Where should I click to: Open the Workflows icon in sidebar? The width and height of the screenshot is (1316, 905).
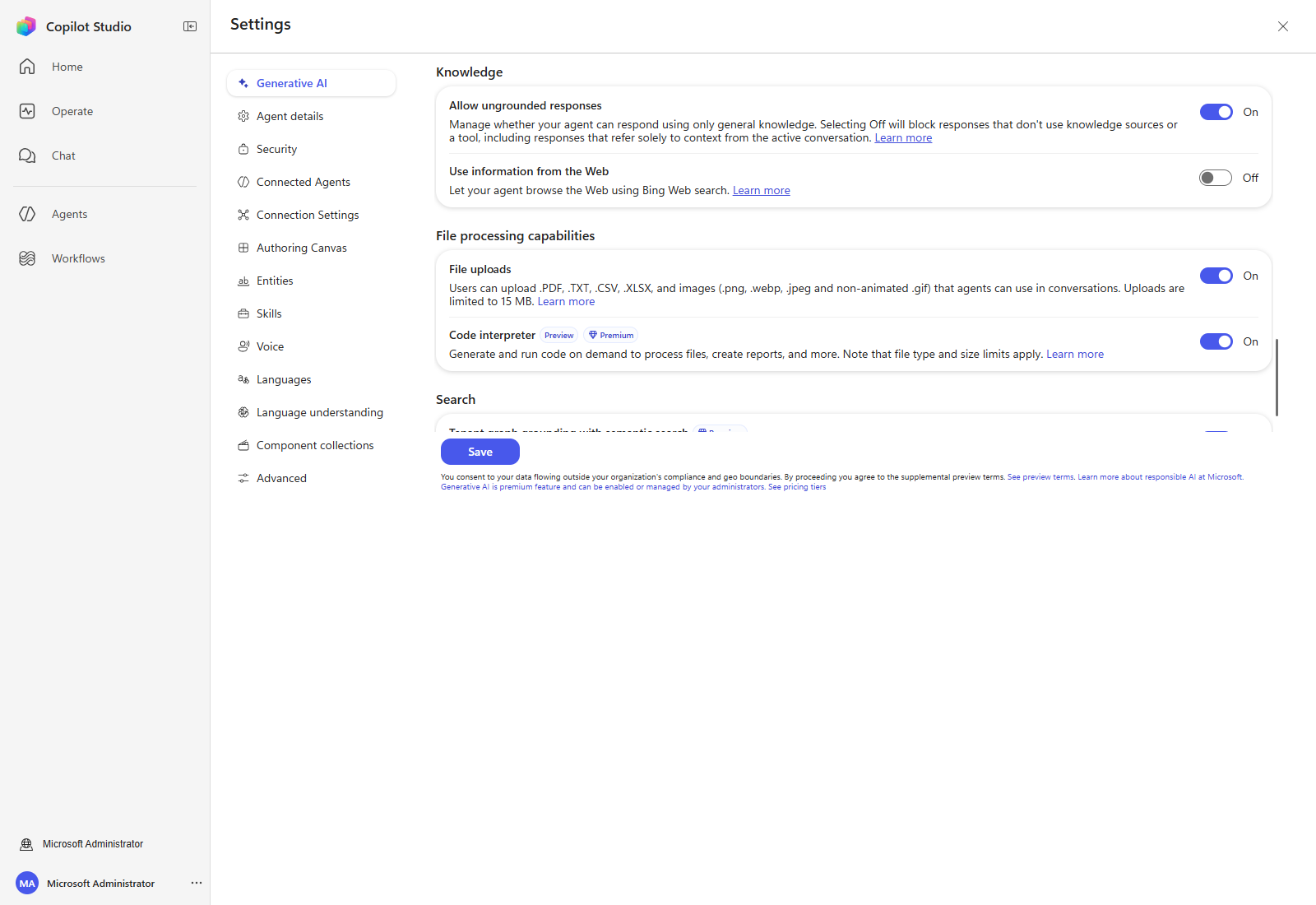[27, 258]
